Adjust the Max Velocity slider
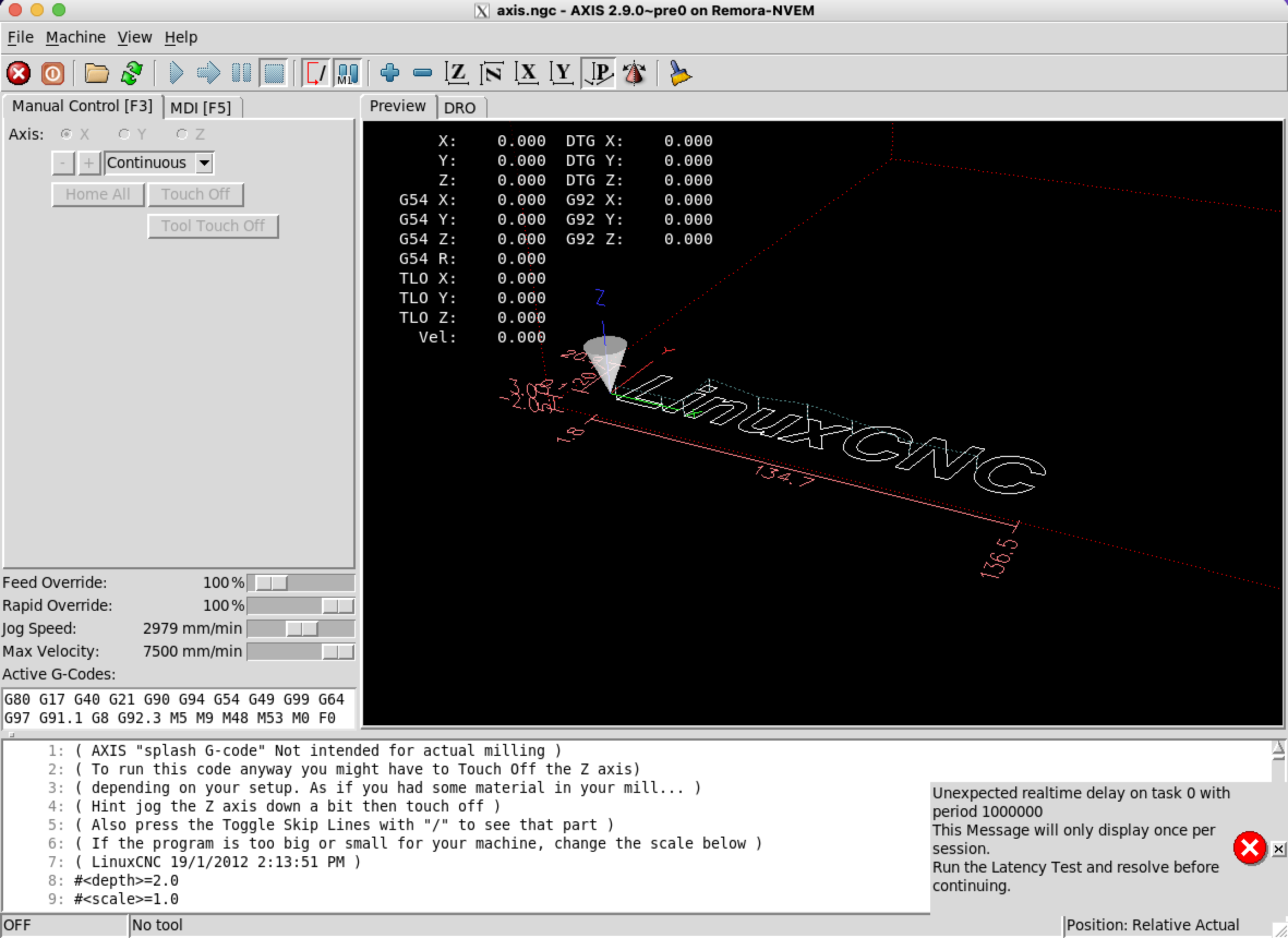The width and height of the screenshot is (1288, 938). 301,652
